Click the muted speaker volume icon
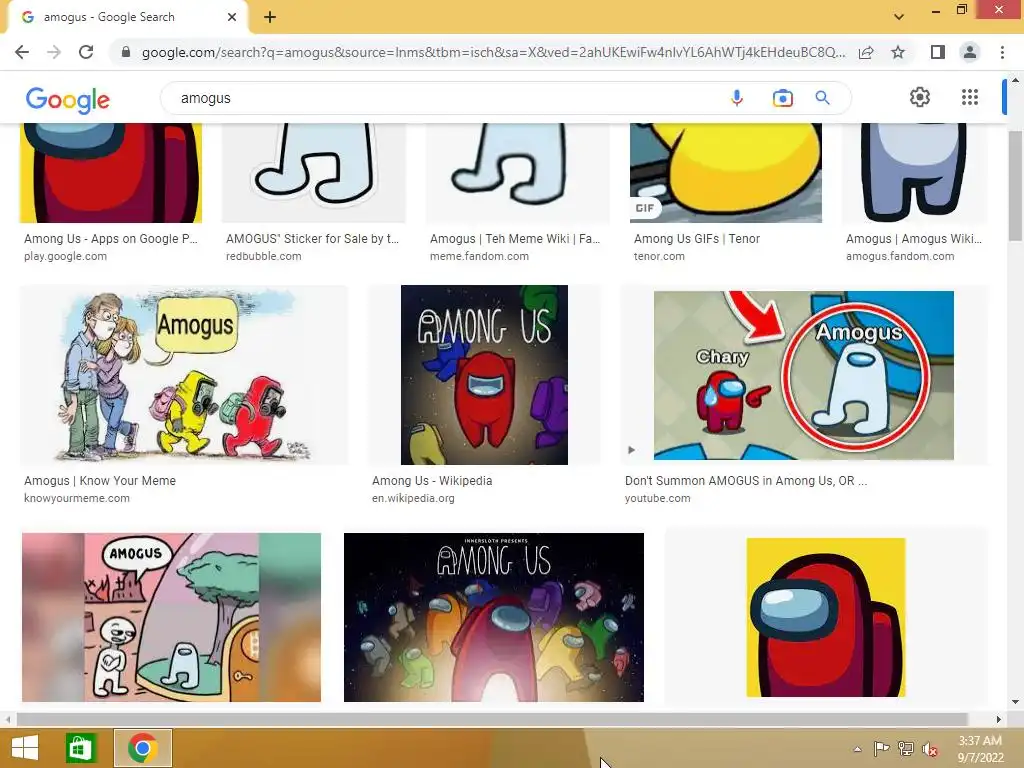This screenshot has height=768, width=1024. pyautogui.click(x=930, y=749)
